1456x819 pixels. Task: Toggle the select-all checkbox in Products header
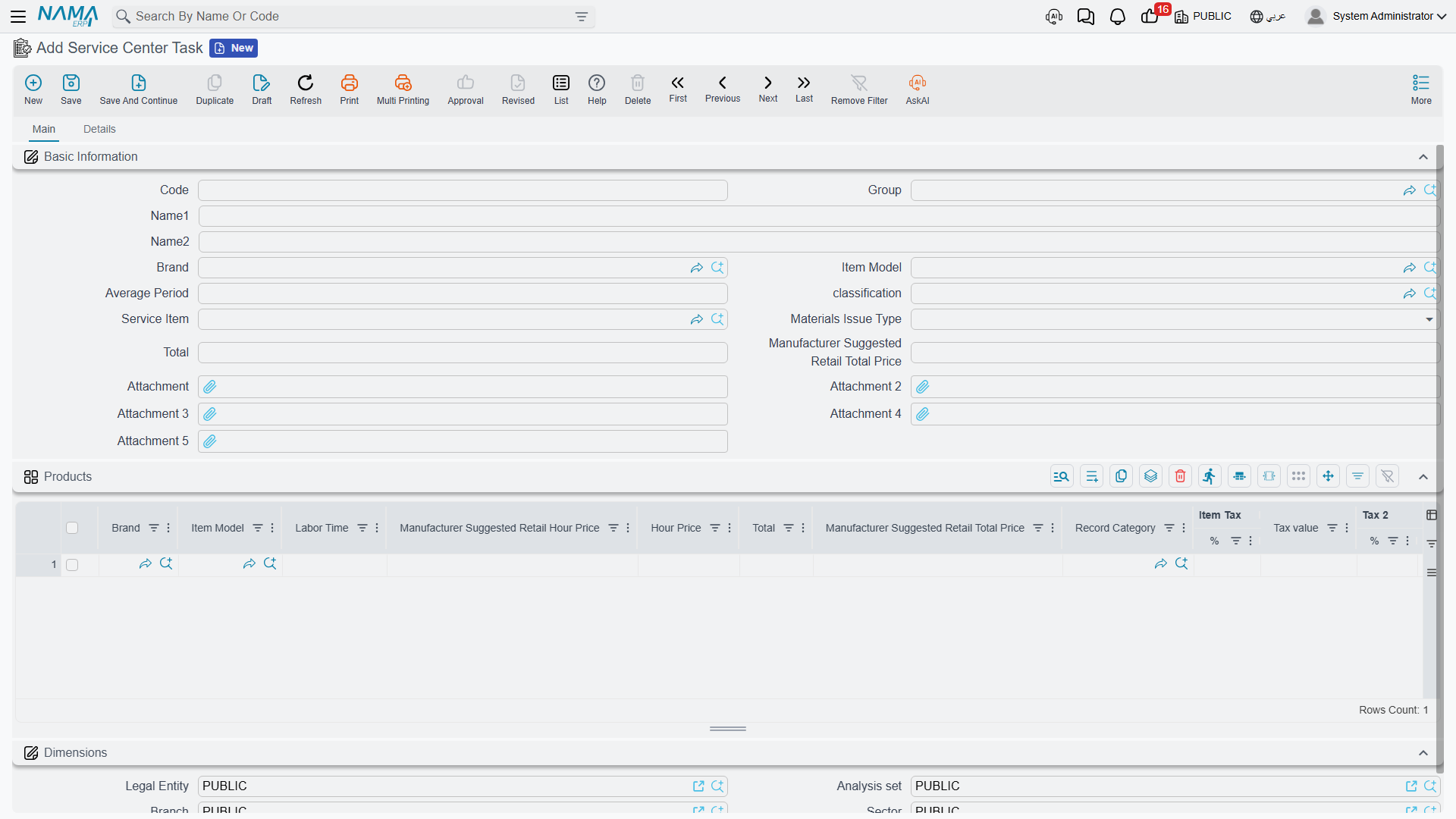[x=72, y=528]
